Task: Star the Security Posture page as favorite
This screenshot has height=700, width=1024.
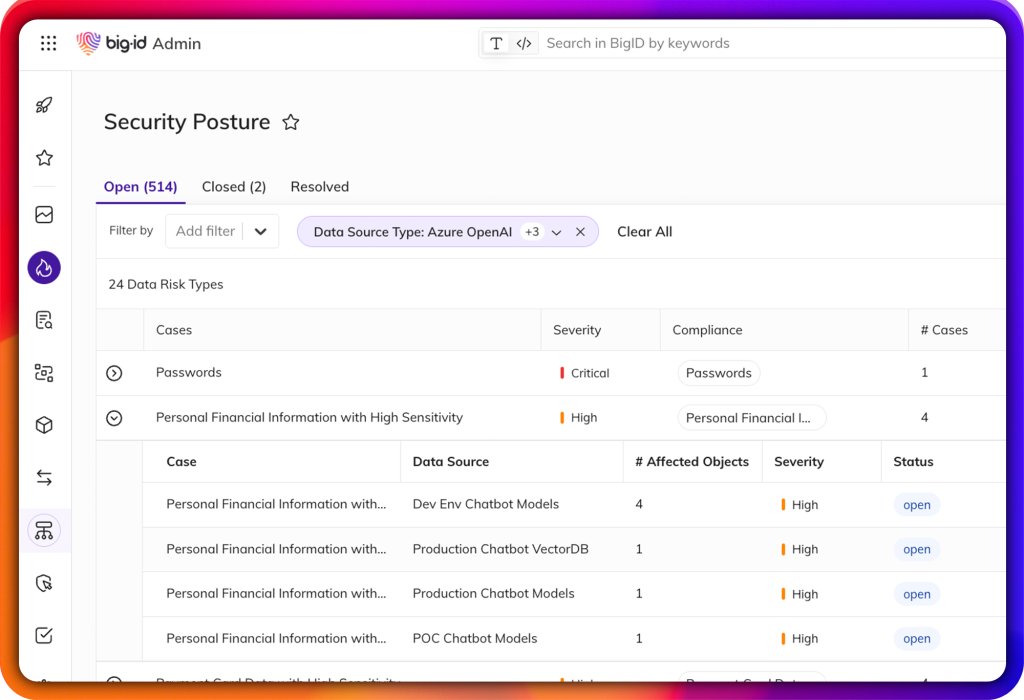Action: pos(291,121)
